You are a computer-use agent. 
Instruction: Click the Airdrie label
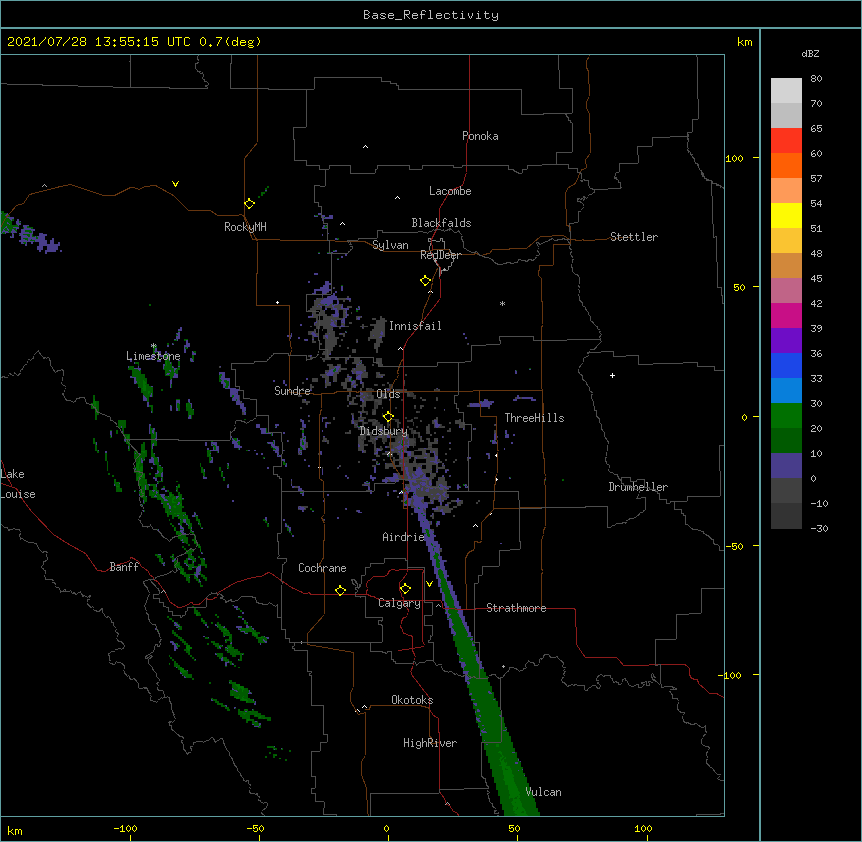[x=403, y=537]
